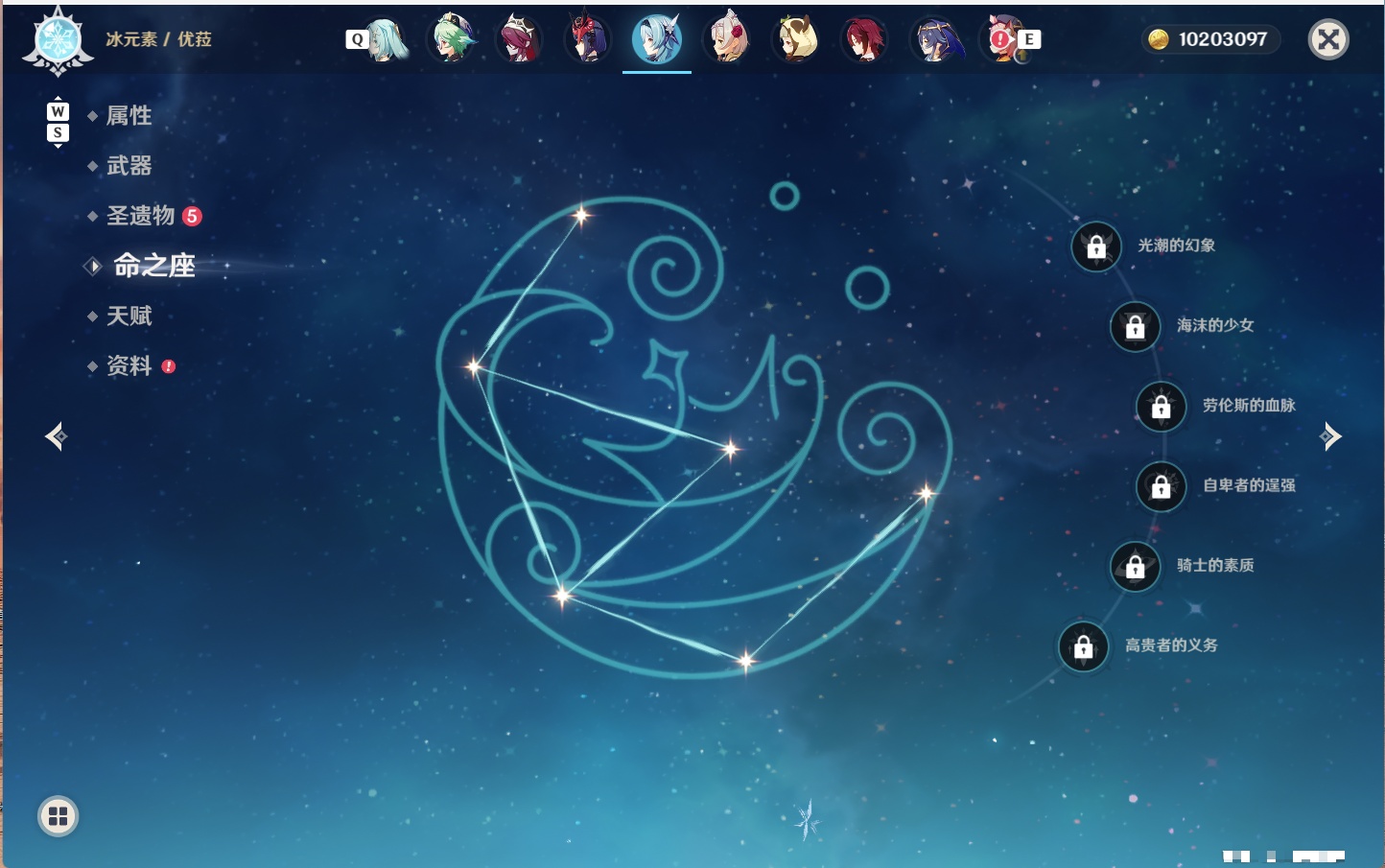Click the 冰元素 / 优菈 title text

click(x=158, y=39)
